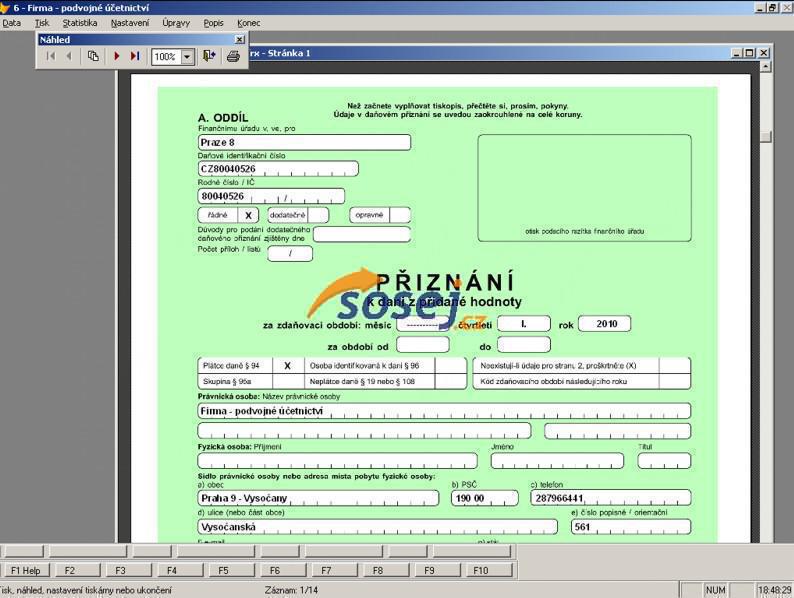The image size is (794, 598).
Task: Toggle the opravné checkbox
Action: coord(401,215)
